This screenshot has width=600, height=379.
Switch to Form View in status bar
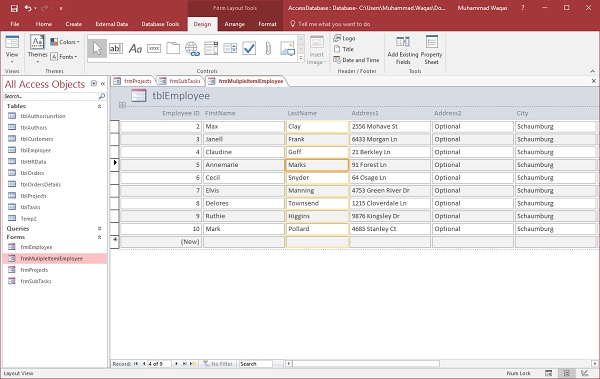pos(548,373)
